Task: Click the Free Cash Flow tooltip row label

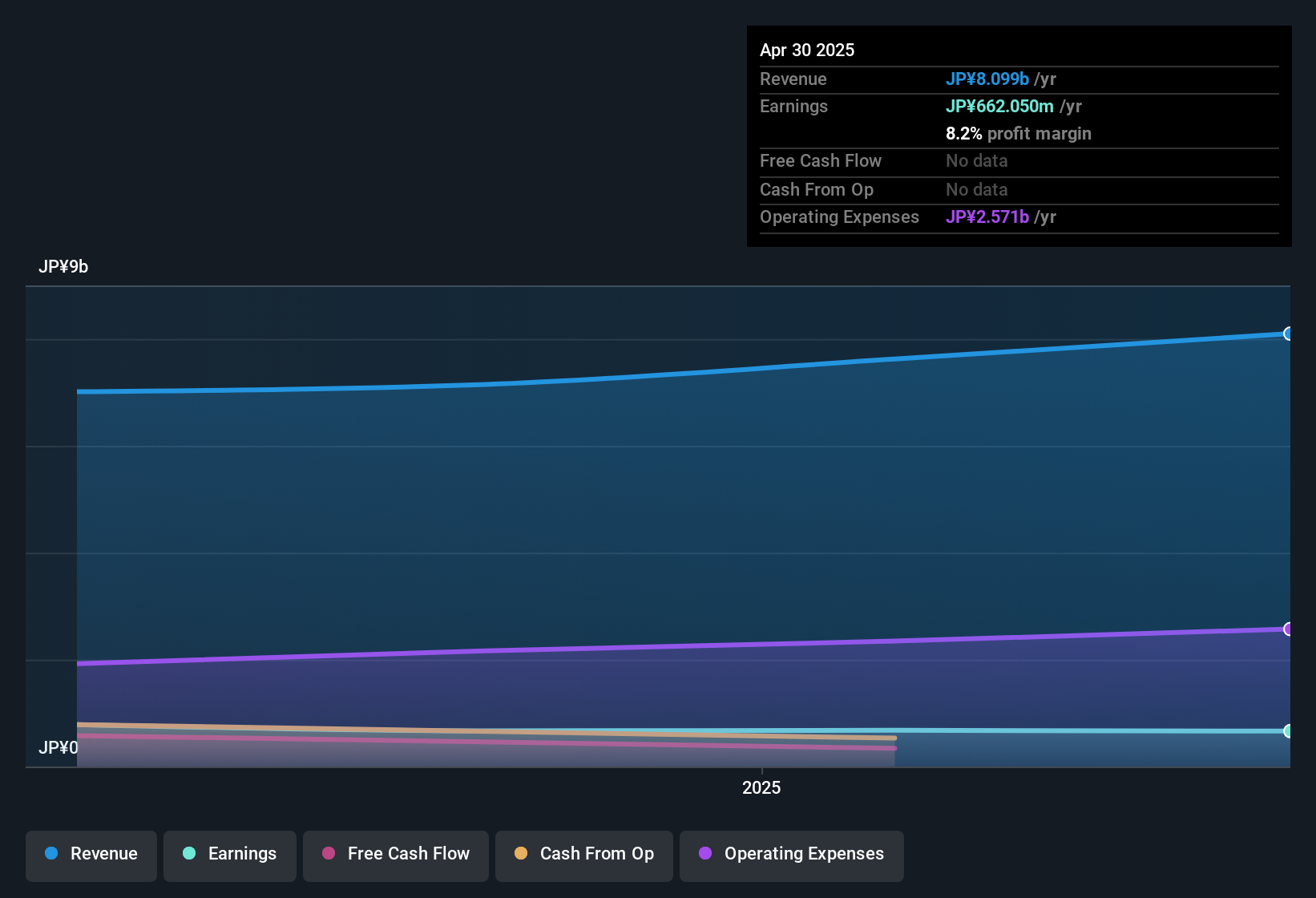Action: tap(821, 161)
